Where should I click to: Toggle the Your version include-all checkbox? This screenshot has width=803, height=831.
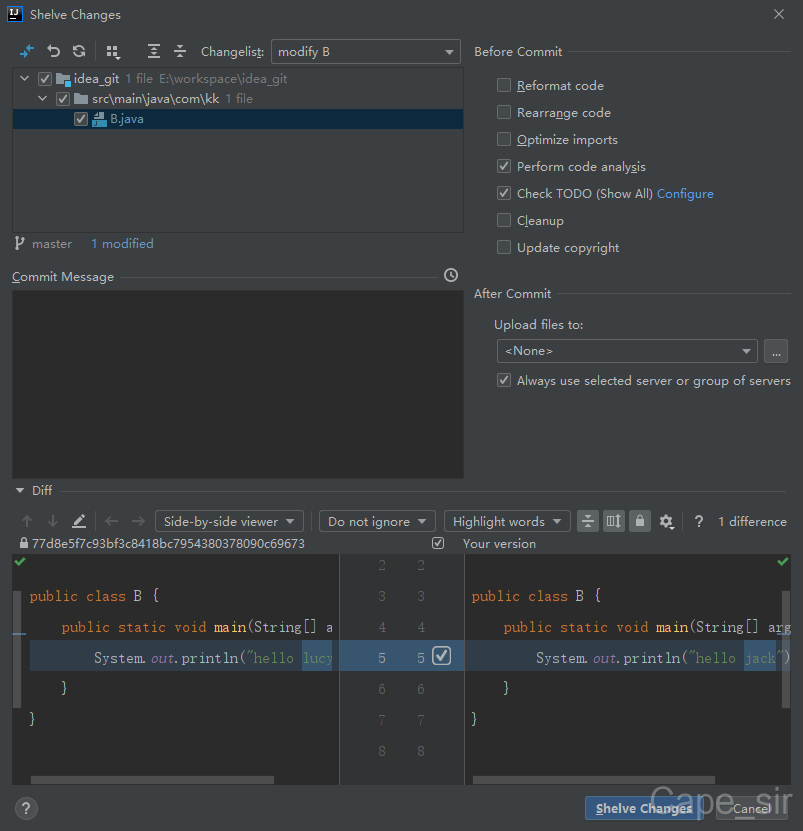point(438,543)
